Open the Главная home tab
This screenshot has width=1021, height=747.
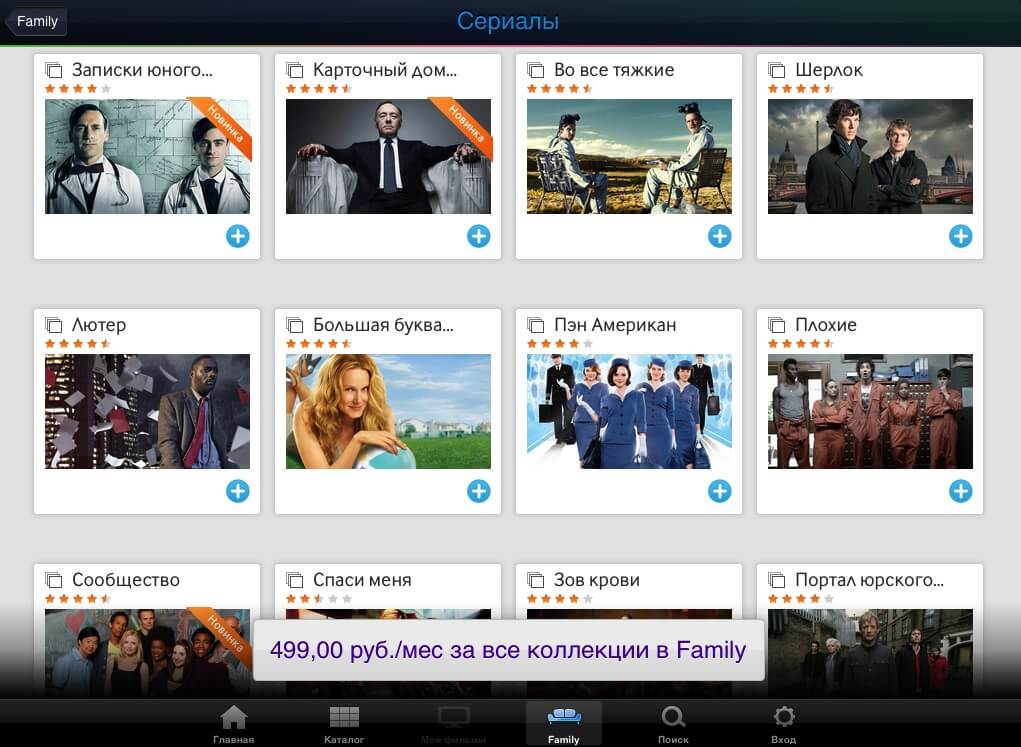click(233, 724)
